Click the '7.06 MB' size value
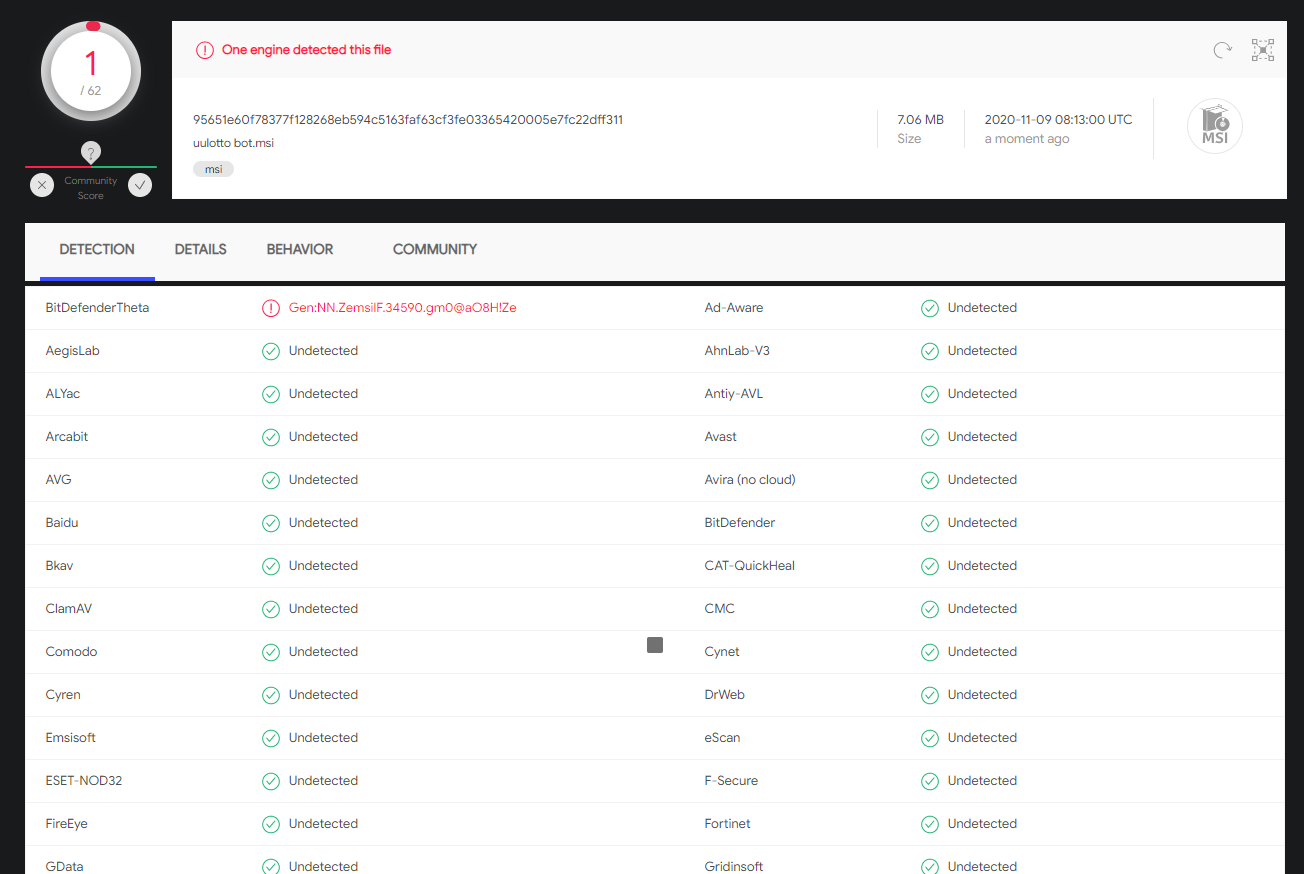 click(920, 120)
